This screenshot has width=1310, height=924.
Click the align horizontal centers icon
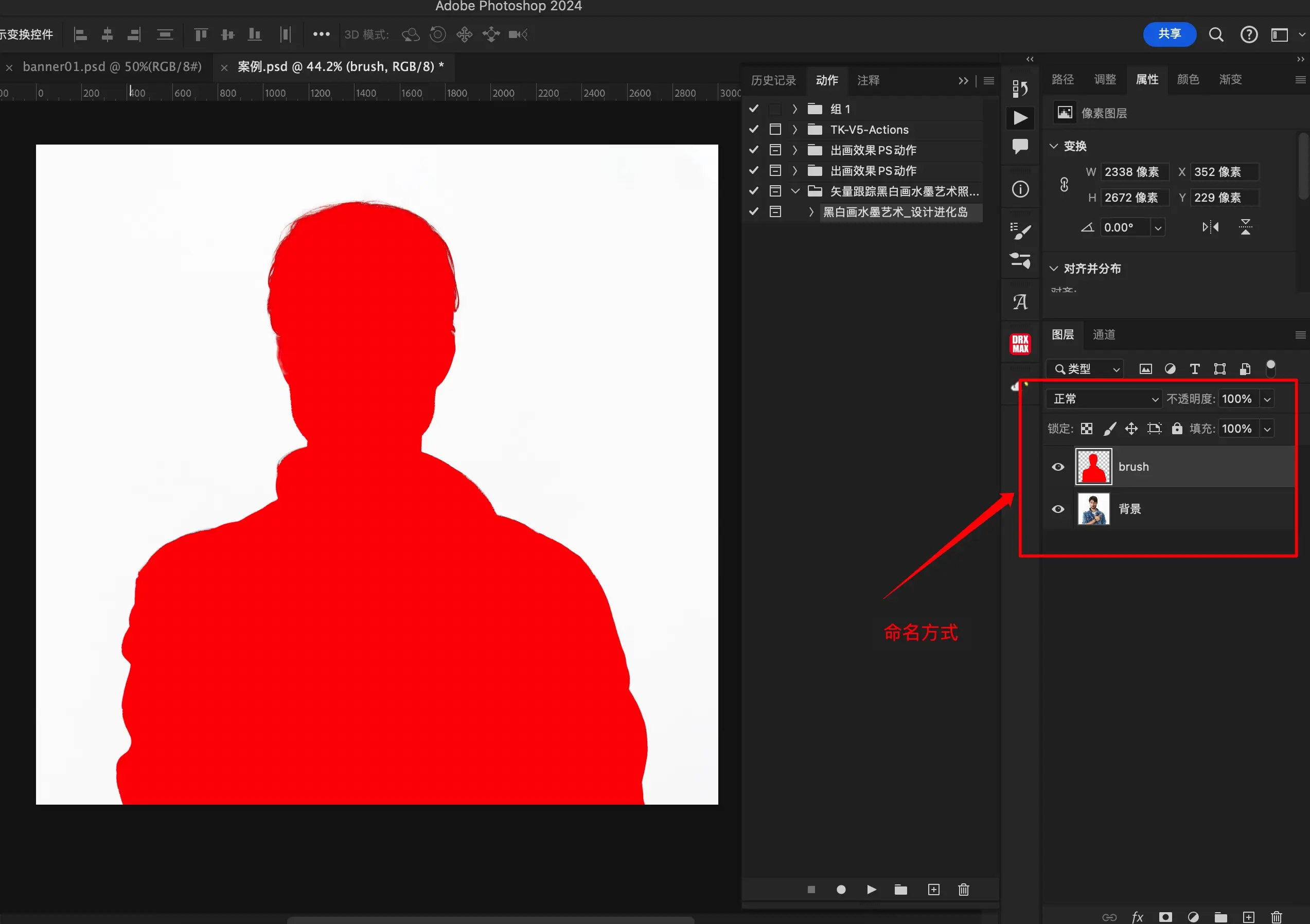pos(107,35)
